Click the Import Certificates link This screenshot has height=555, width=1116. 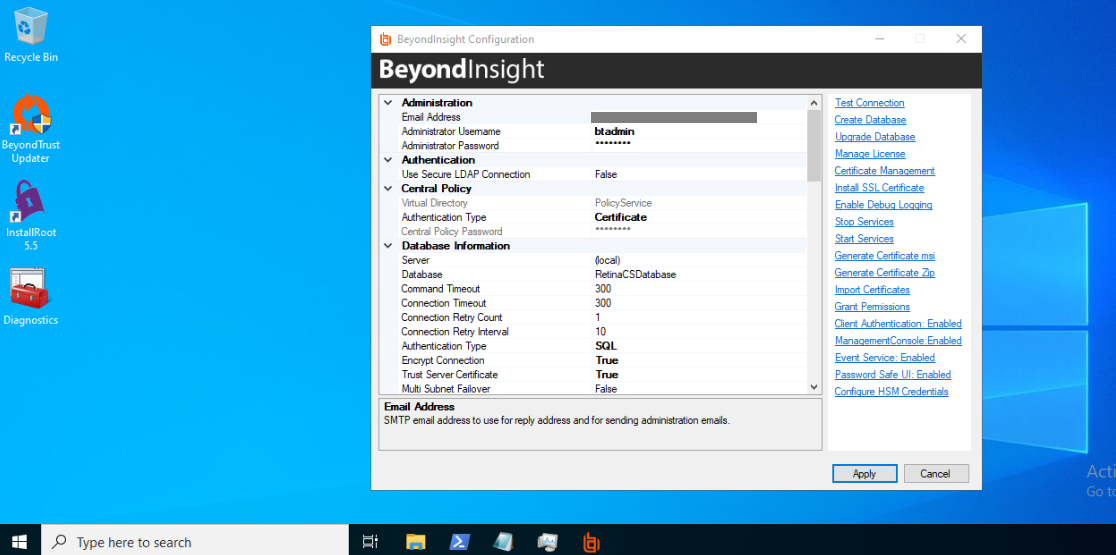tap(872, 290)
